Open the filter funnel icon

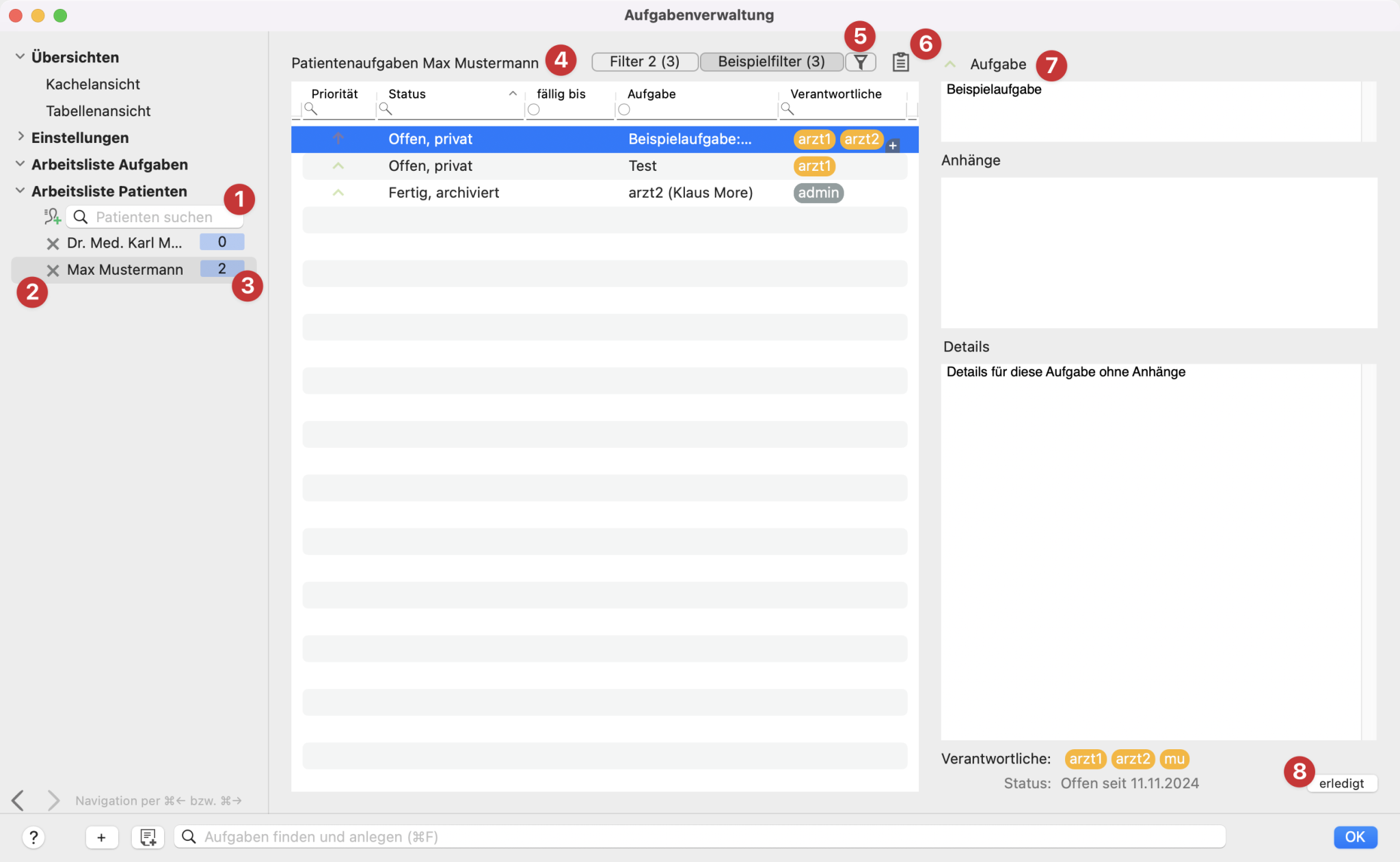(x=861, y=62)
